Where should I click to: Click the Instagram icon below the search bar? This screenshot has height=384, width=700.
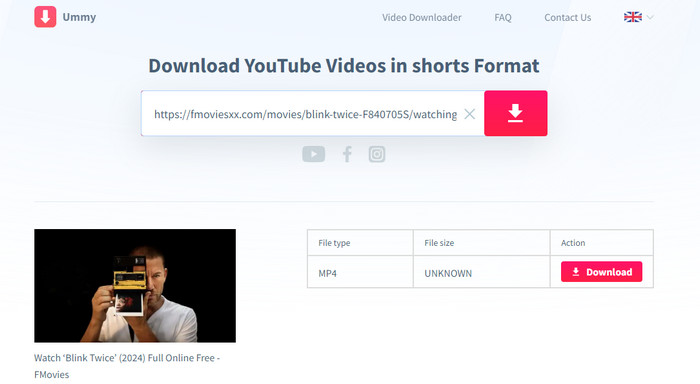pyautogui.click(x=377, y=154)
